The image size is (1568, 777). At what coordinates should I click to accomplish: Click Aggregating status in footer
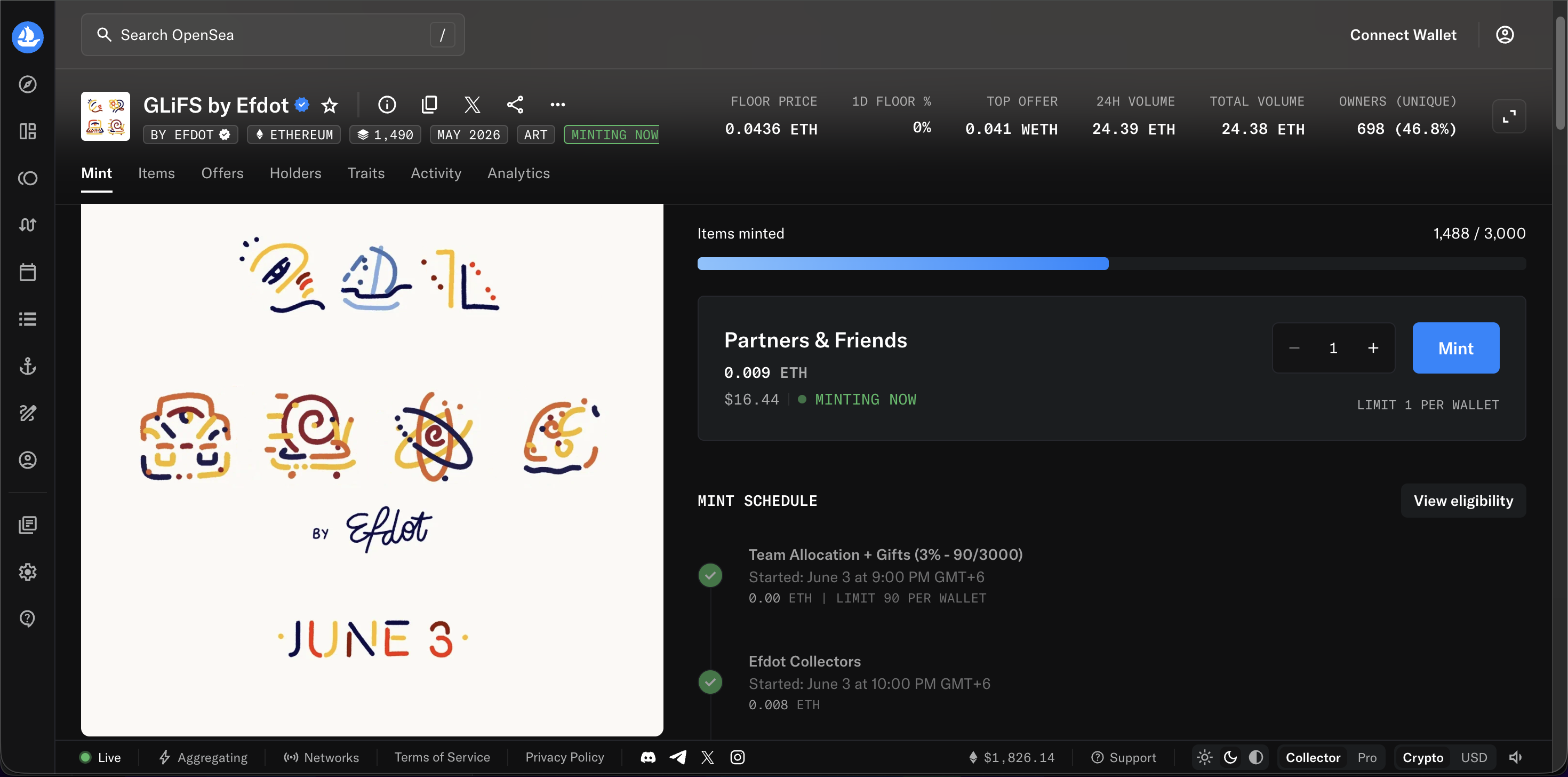[x=203, y=757]
